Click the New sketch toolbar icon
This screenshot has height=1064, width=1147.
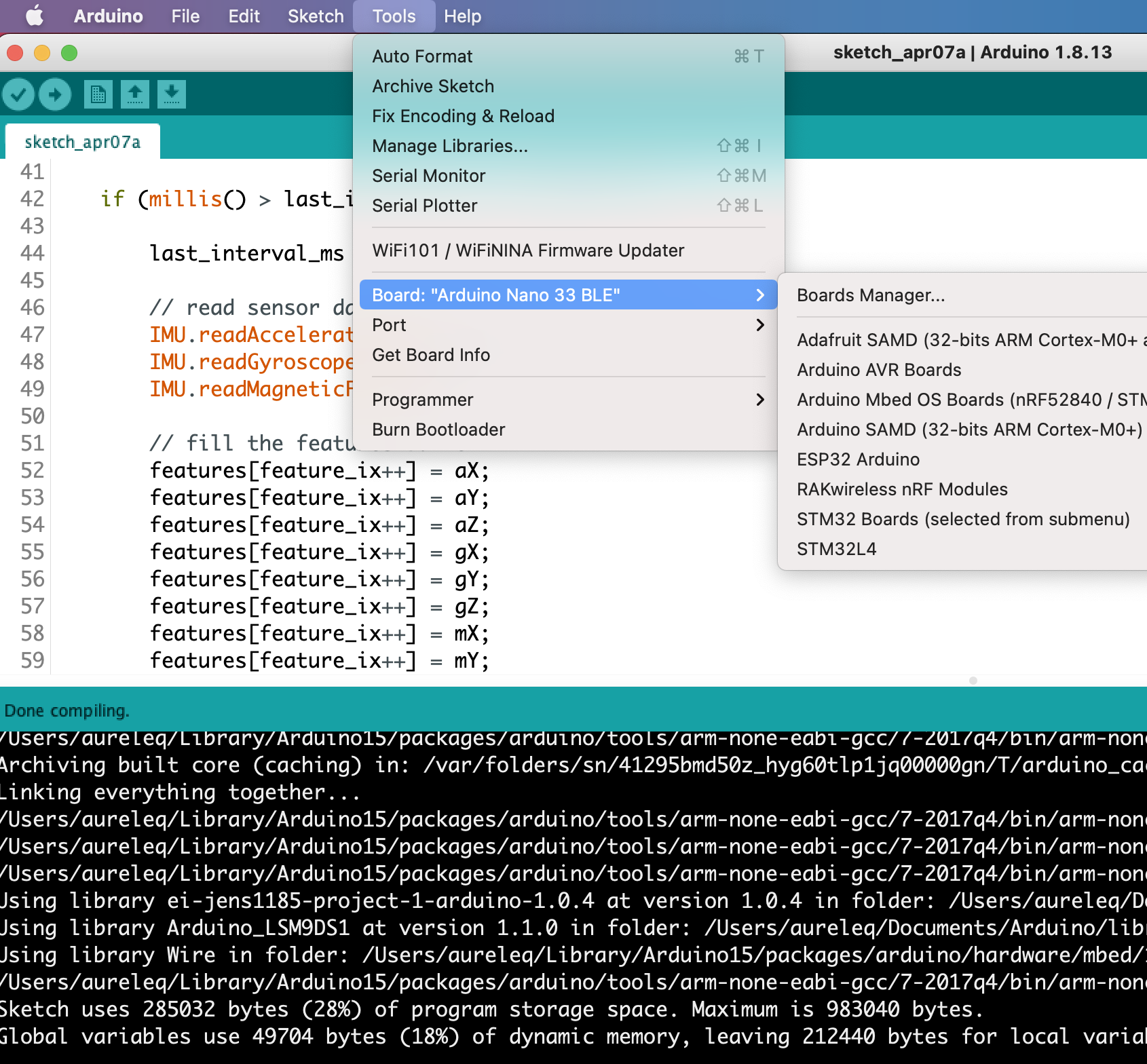(x=98, y=94)
